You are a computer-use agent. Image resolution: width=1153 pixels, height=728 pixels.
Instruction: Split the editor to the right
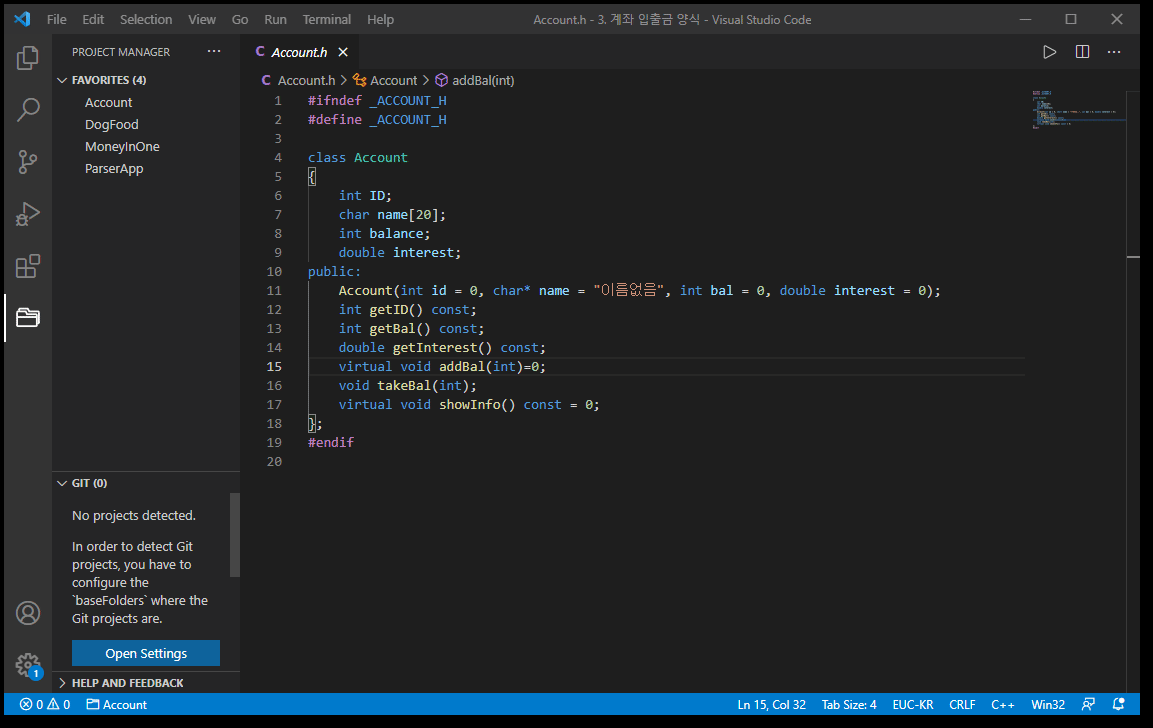(1082, 52)
